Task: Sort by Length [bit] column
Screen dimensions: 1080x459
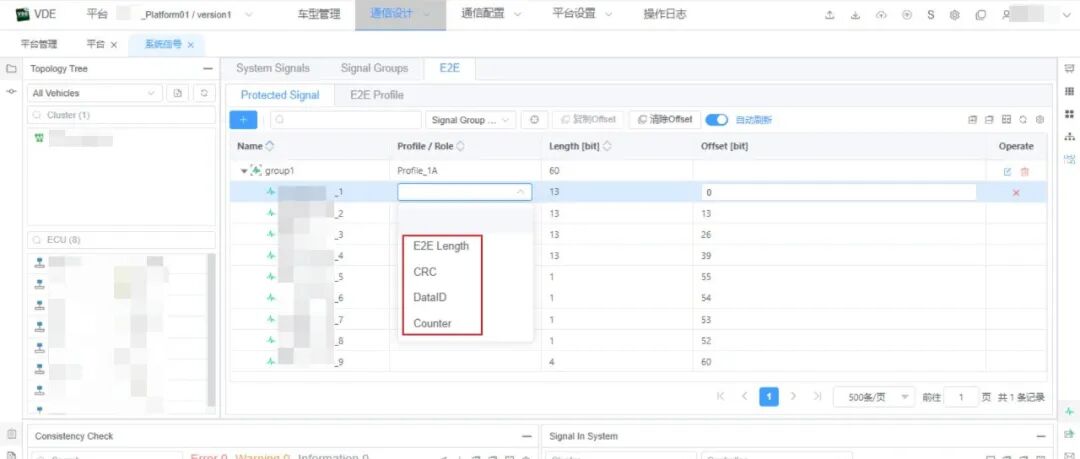Action: point(608,146)
